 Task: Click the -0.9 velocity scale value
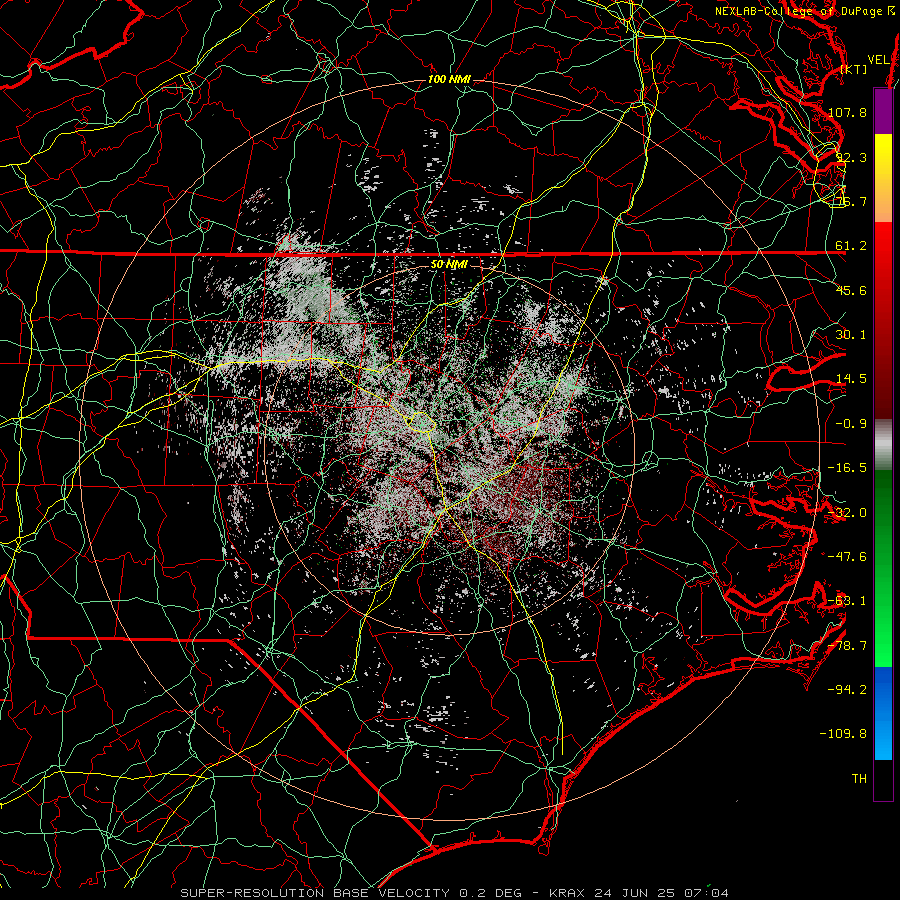[x=851, y=424]
